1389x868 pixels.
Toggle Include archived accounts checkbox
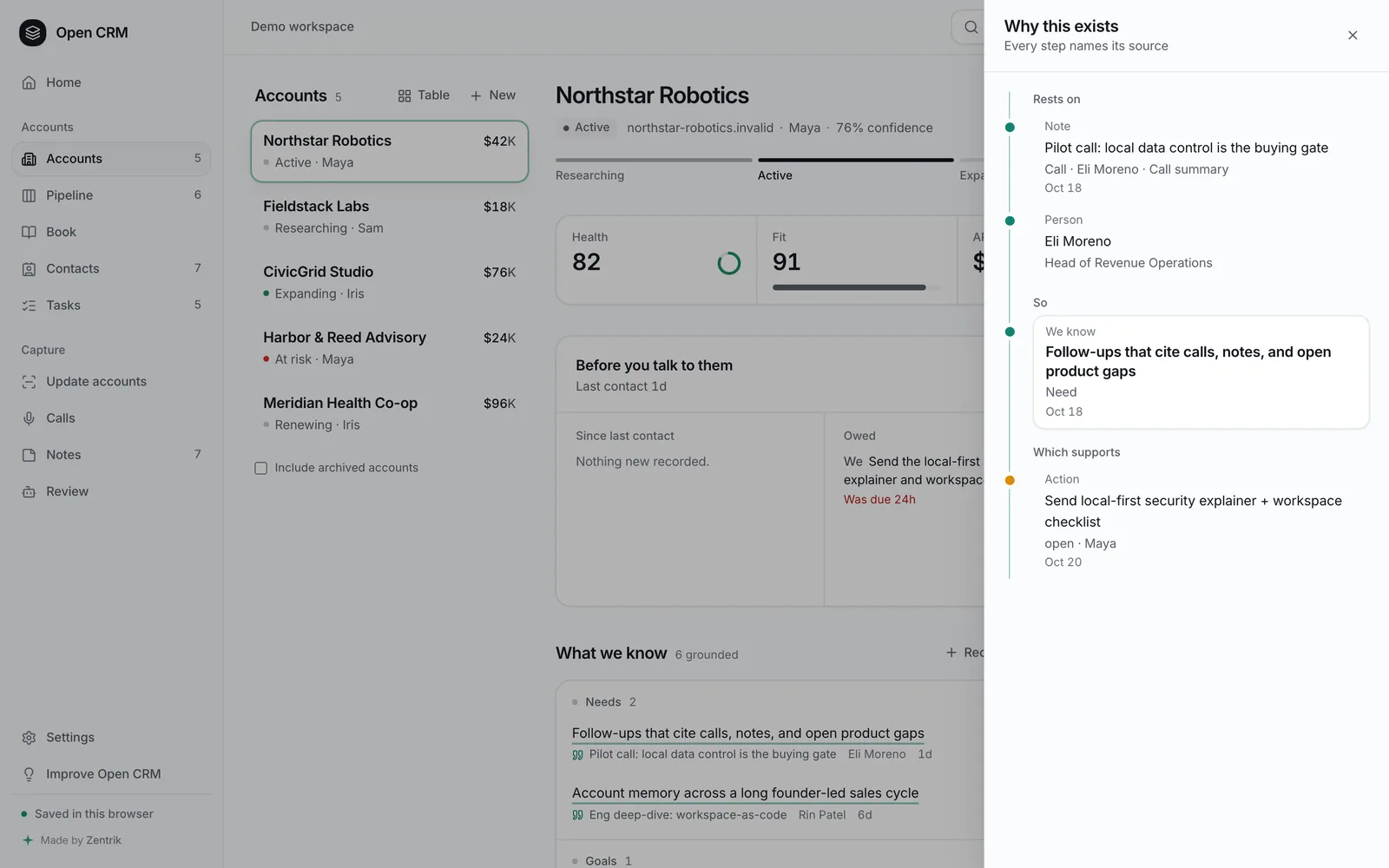pyautogui.click(x=260, y=468)
